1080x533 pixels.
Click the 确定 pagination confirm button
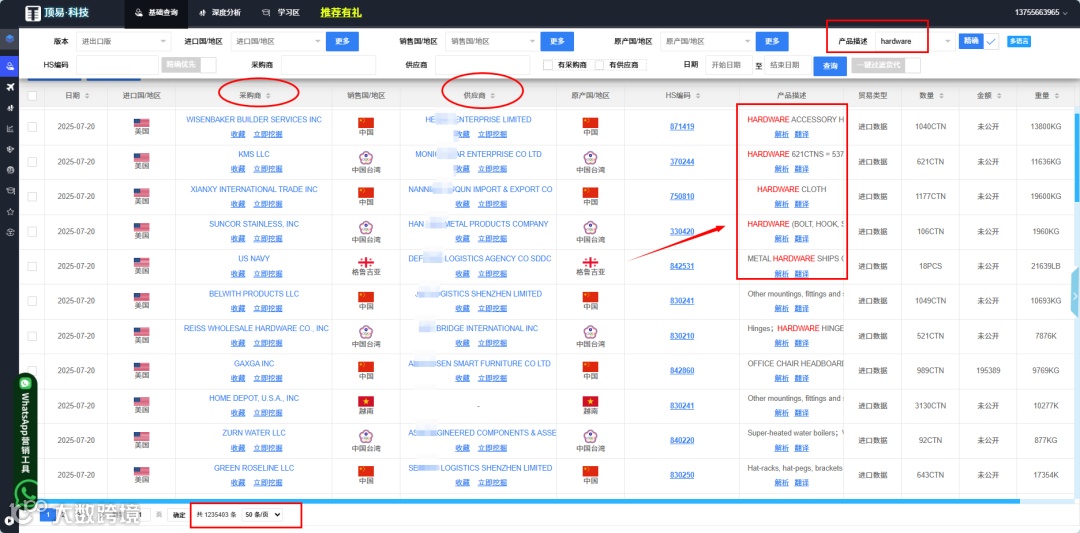click(178, 514)
